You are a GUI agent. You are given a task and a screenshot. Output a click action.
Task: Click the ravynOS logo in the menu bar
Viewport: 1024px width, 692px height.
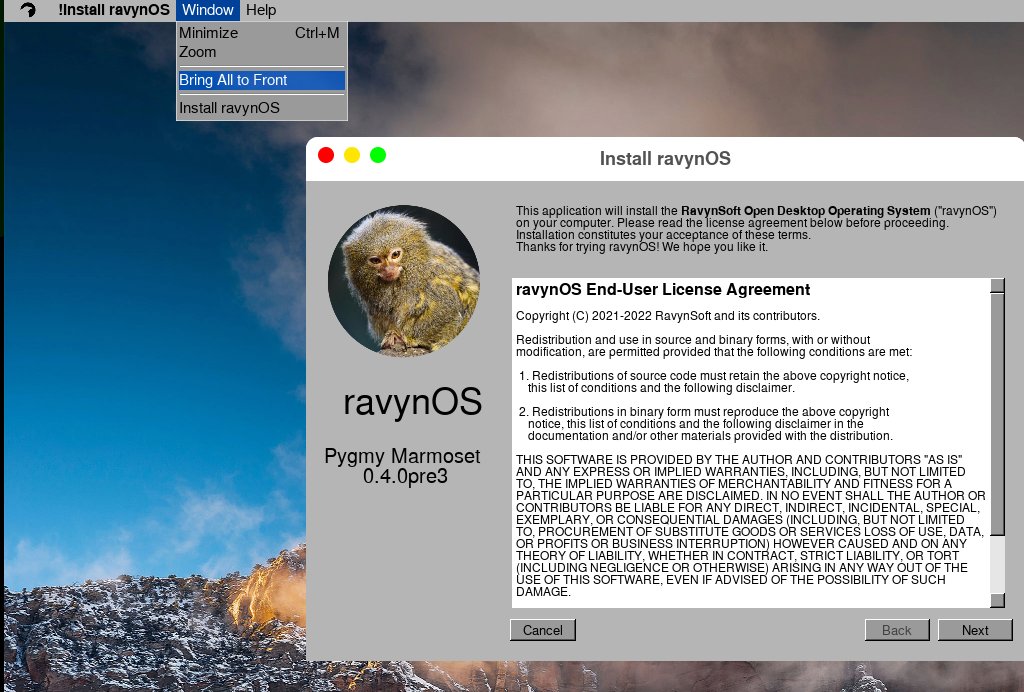pos(28,11)
